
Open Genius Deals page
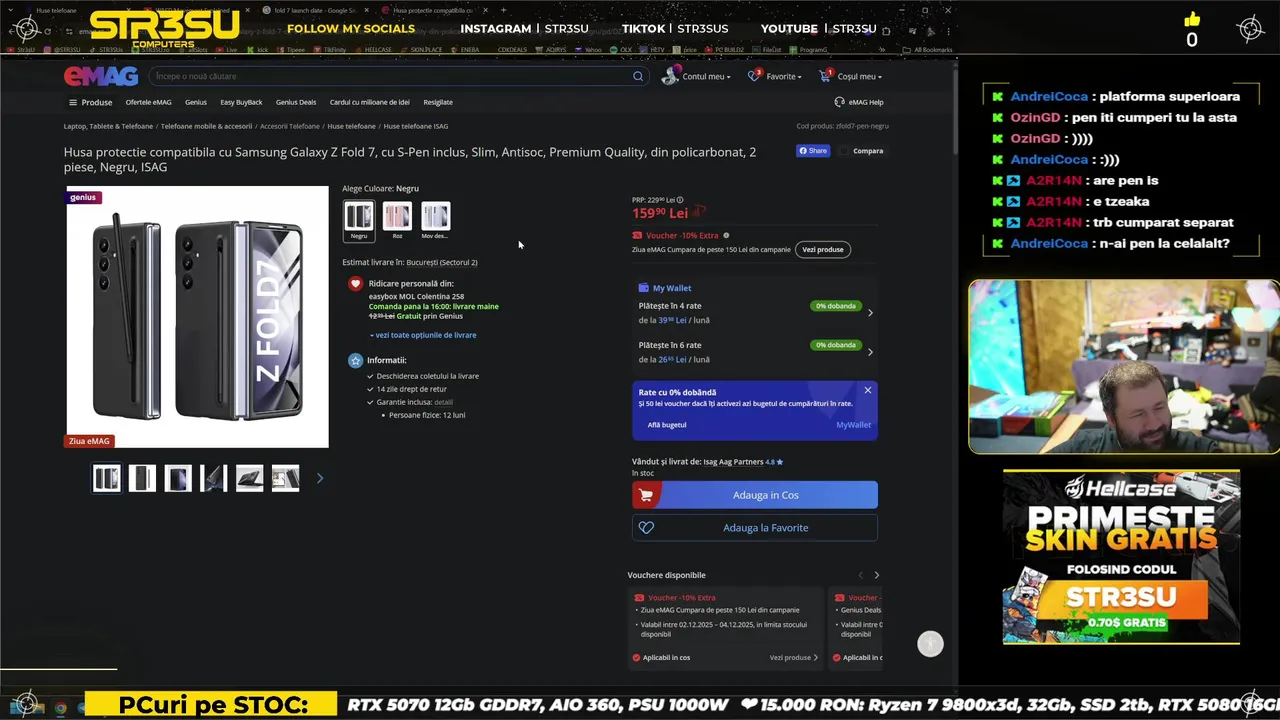[x=296, y=102]
